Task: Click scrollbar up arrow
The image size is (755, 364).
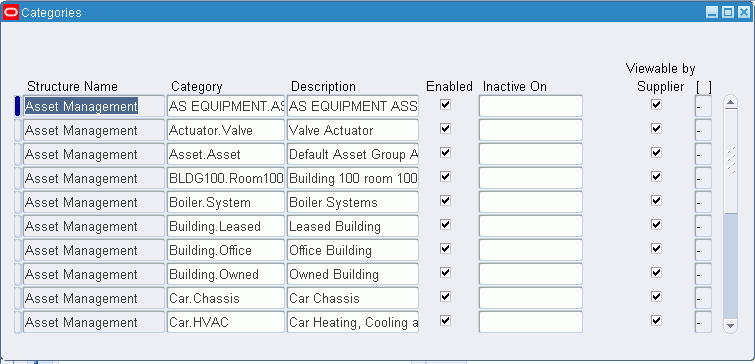Action: 730,102
